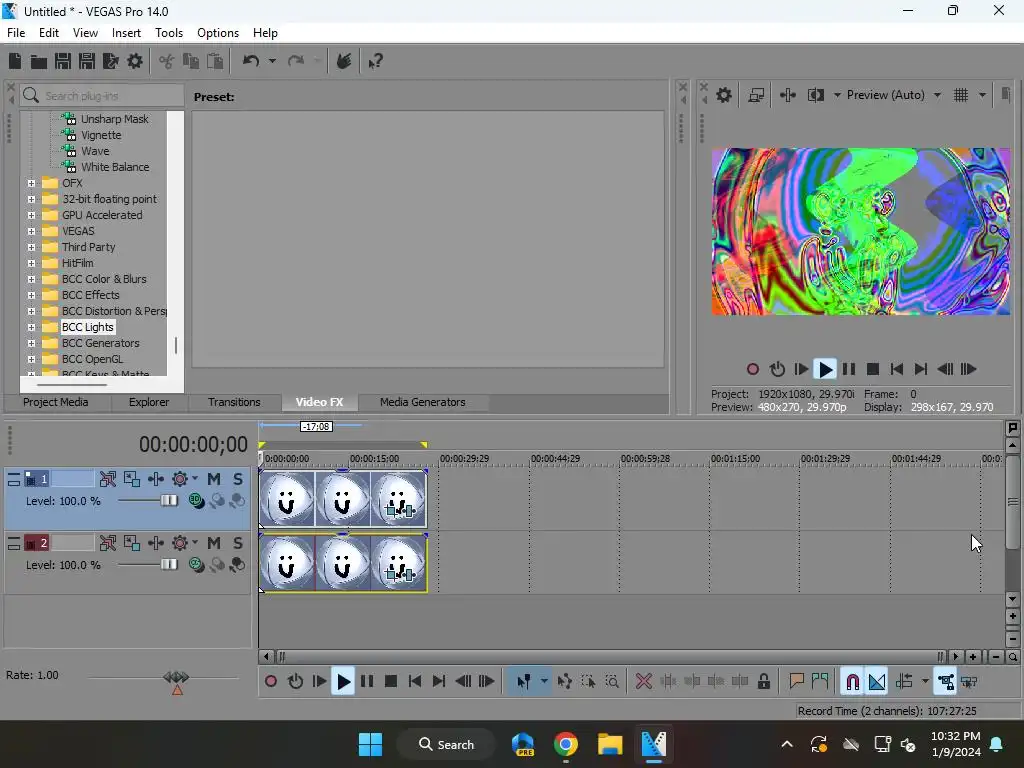Select the Envelope Edit tool

click(x=564, y=682)
